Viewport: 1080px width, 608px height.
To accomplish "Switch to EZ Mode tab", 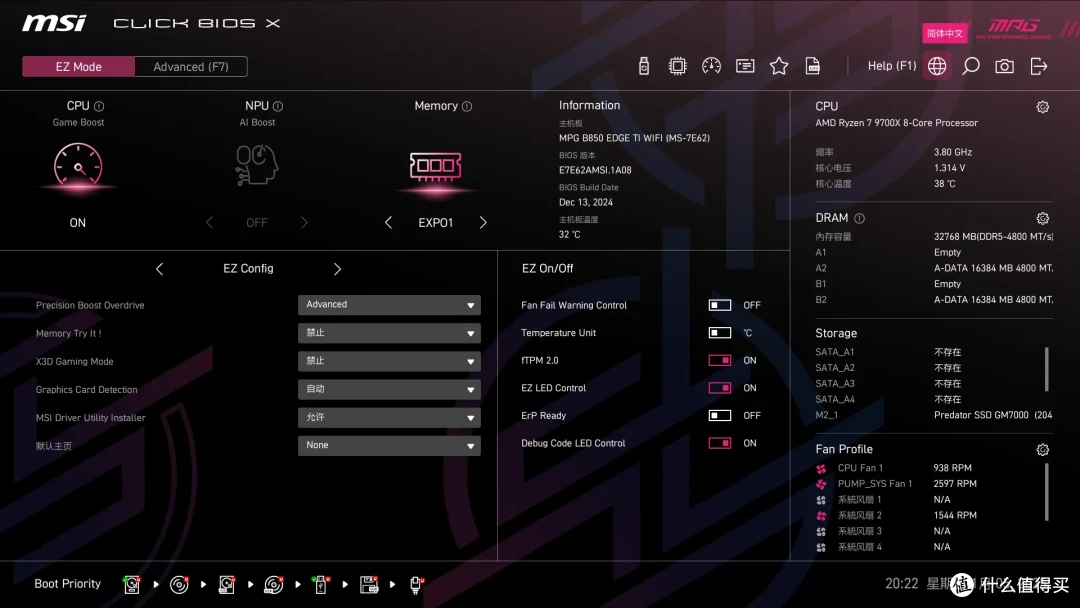I will (x=79, y=67).
